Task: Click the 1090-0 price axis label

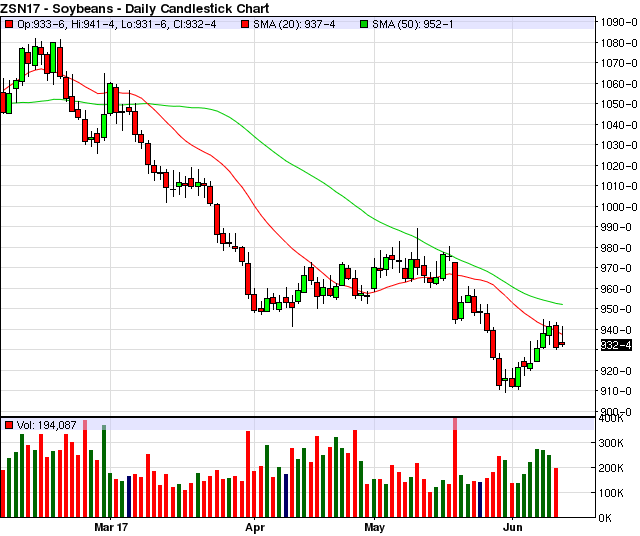Action: point(618,22)
